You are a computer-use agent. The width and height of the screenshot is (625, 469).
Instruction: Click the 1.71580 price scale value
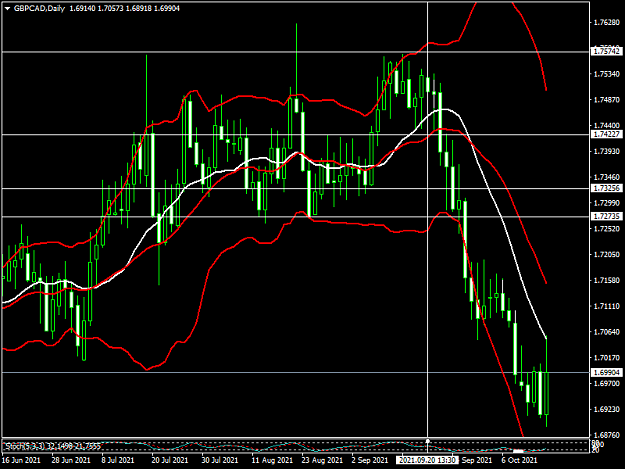(607, 281)
